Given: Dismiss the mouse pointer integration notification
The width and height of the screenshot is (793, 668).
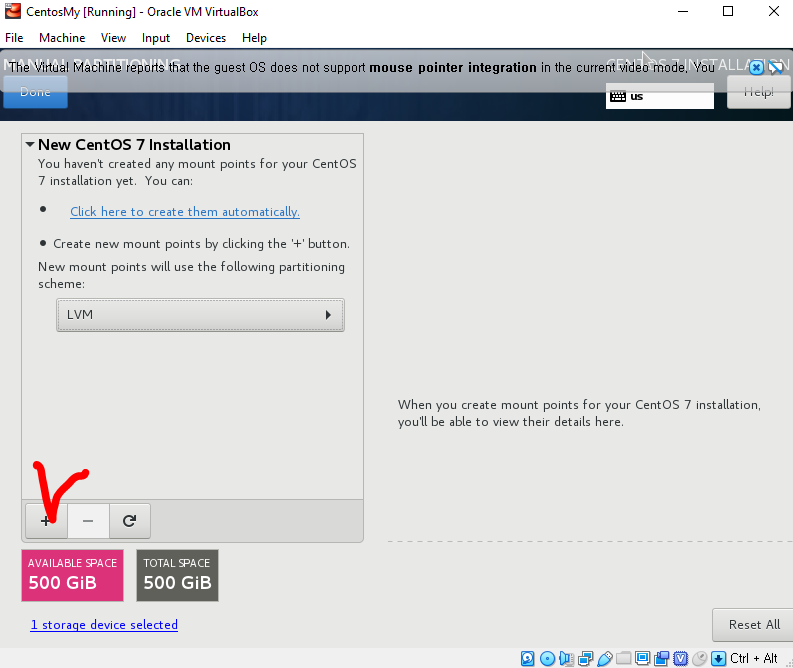Looking at the screenshot, I should (756, 67).
